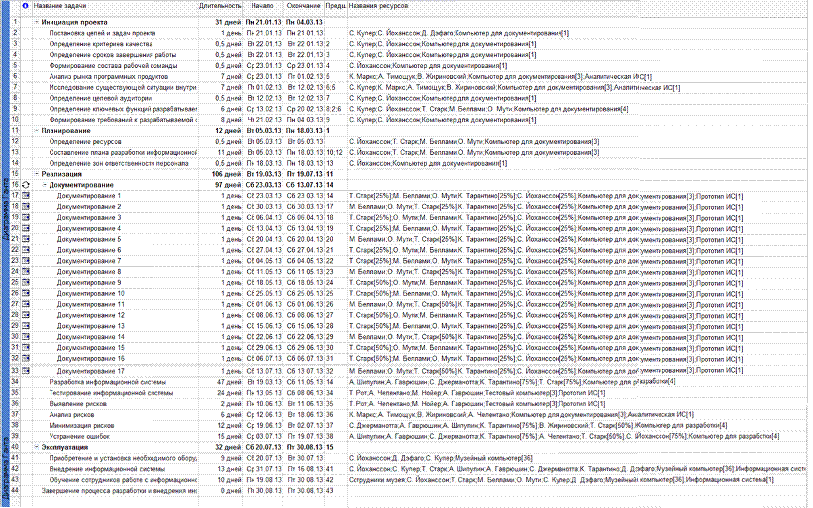Screen dimensions: 813x508
Task: Click the constraint icon for Документирование 7
Action: (x=26, y=261)
